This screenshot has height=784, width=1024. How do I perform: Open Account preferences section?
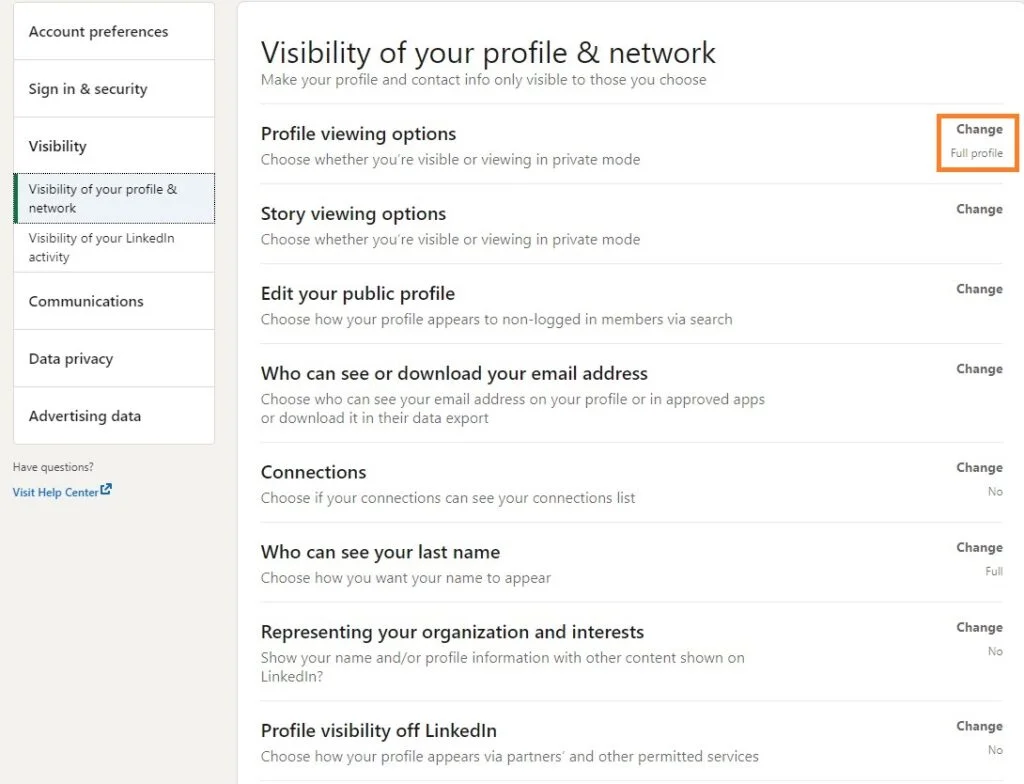[x=98, y=32]
